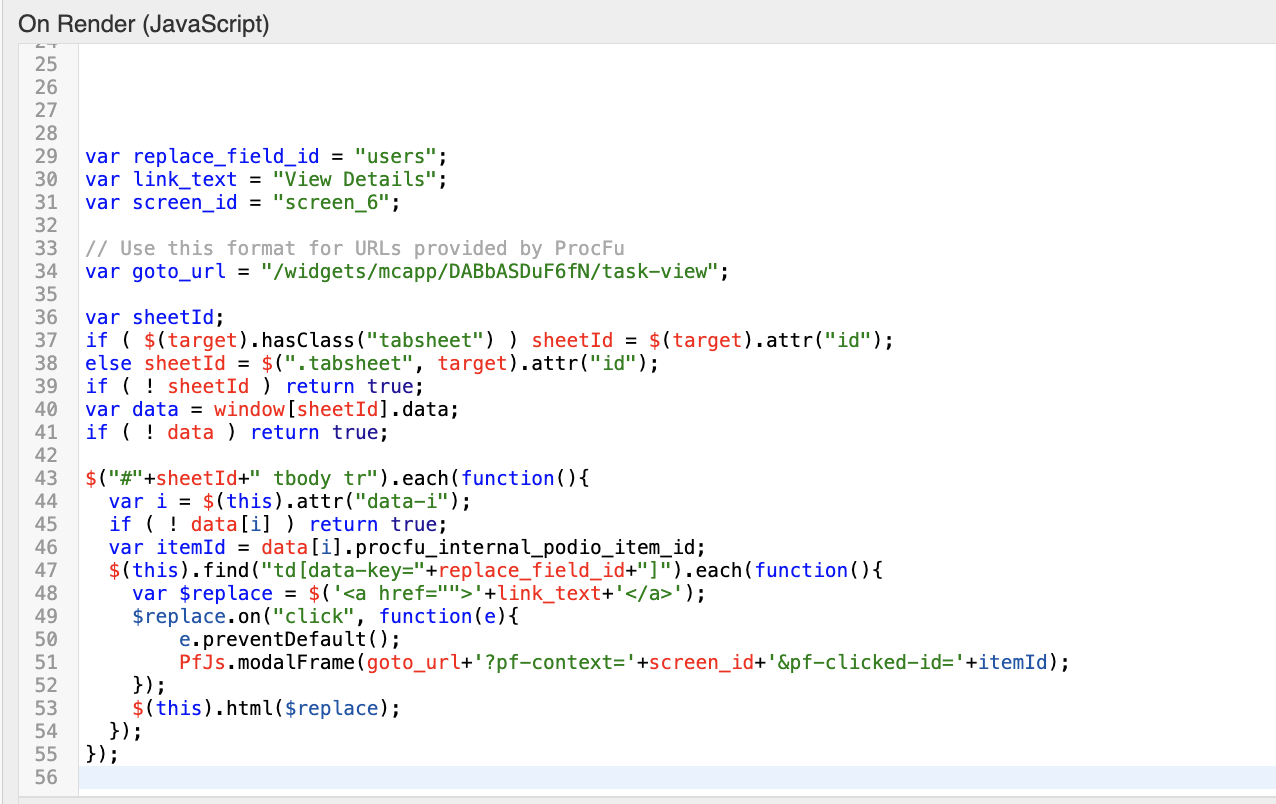Click line number 51 in the gutter

tap(46, 662)
